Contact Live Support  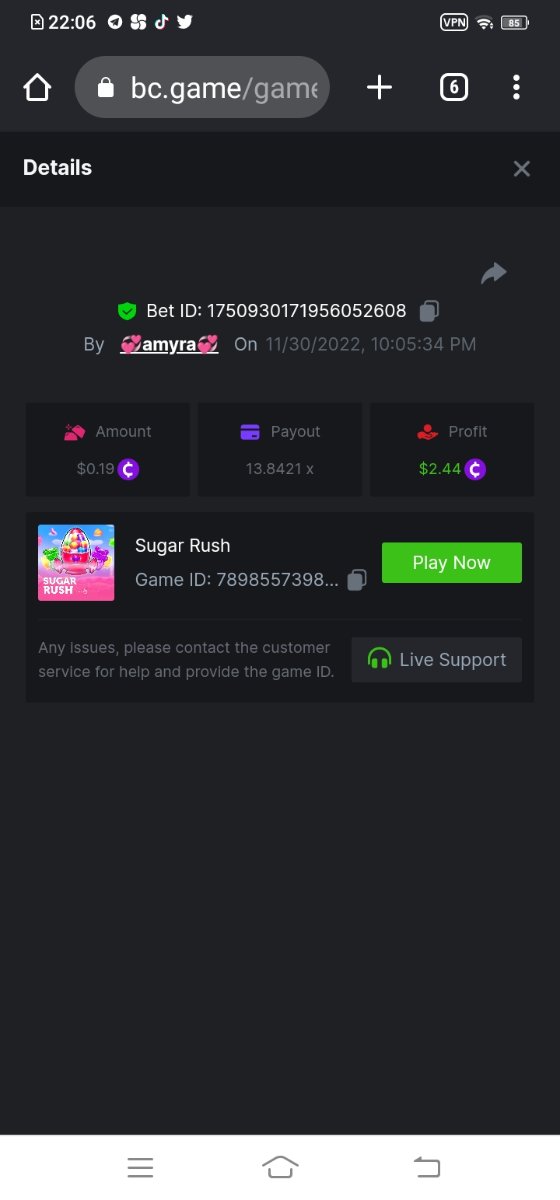(437, 660)
